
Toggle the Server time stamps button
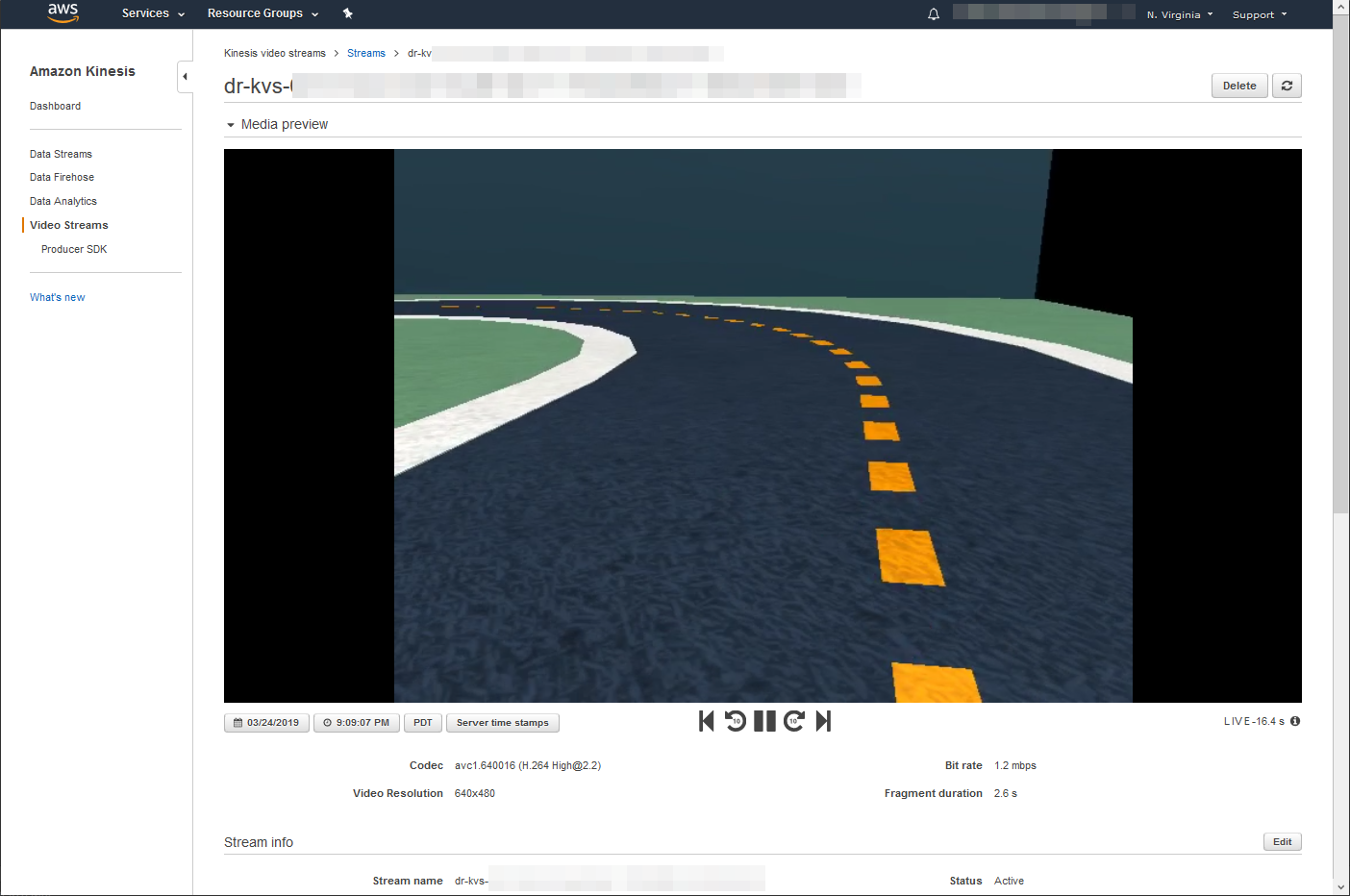(502, 723)
